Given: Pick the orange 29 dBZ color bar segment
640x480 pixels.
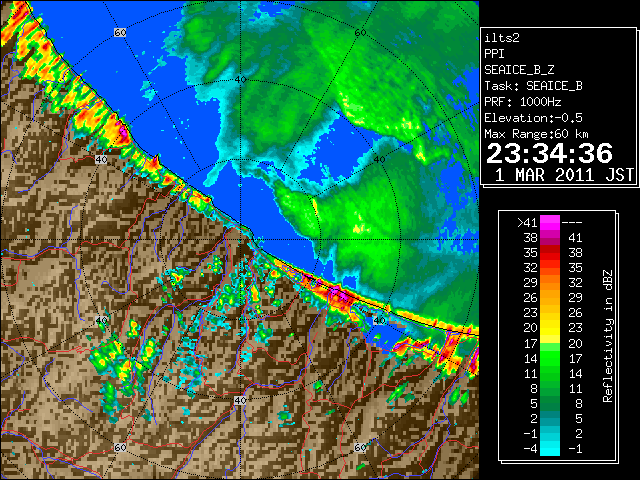Looking at the screenshot, I should (x=550, y=283).
